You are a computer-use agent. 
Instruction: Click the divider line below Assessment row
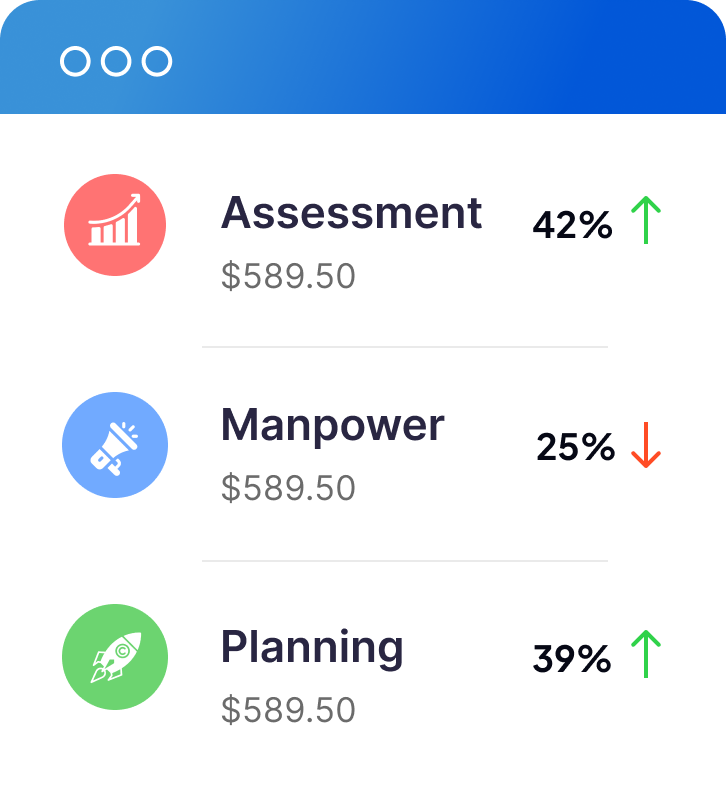click(405, 347)
